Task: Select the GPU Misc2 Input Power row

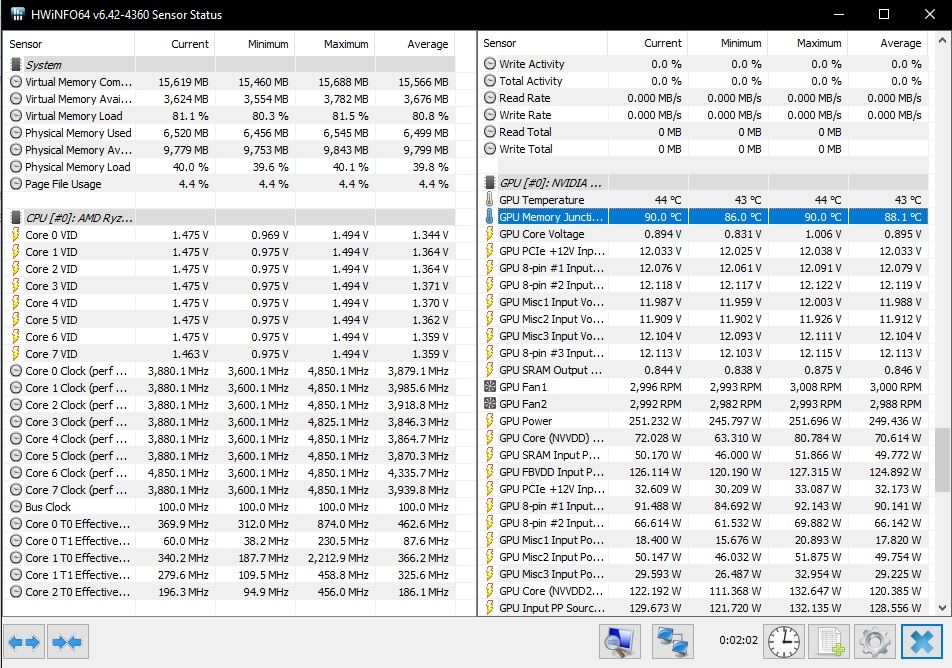Action: point(706,557)
